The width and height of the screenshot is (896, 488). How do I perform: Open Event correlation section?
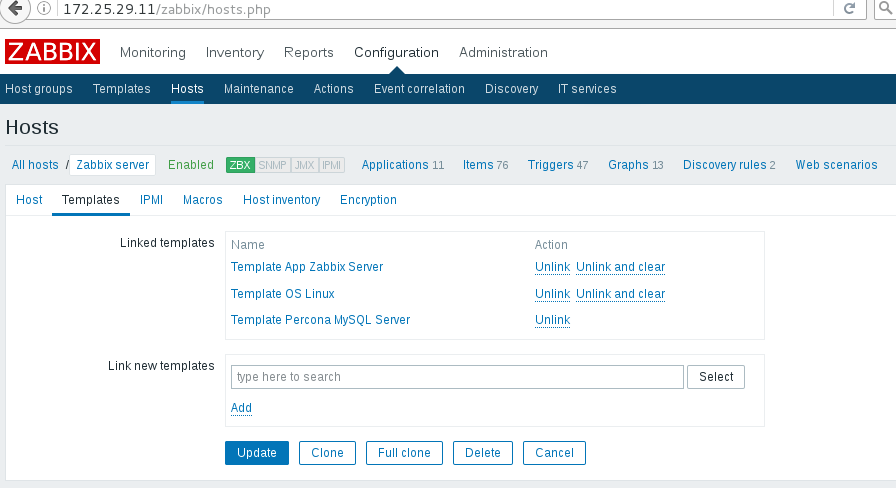(419, 89)
